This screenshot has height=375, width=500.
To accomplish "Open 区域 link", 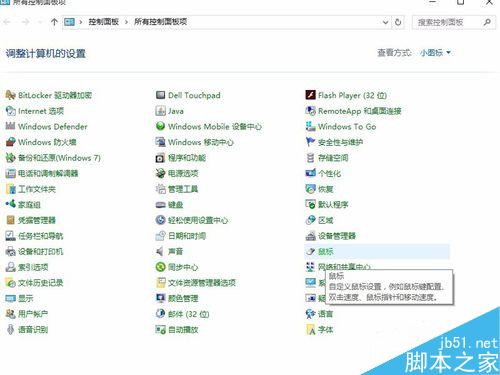I will (x=325, y=220).
